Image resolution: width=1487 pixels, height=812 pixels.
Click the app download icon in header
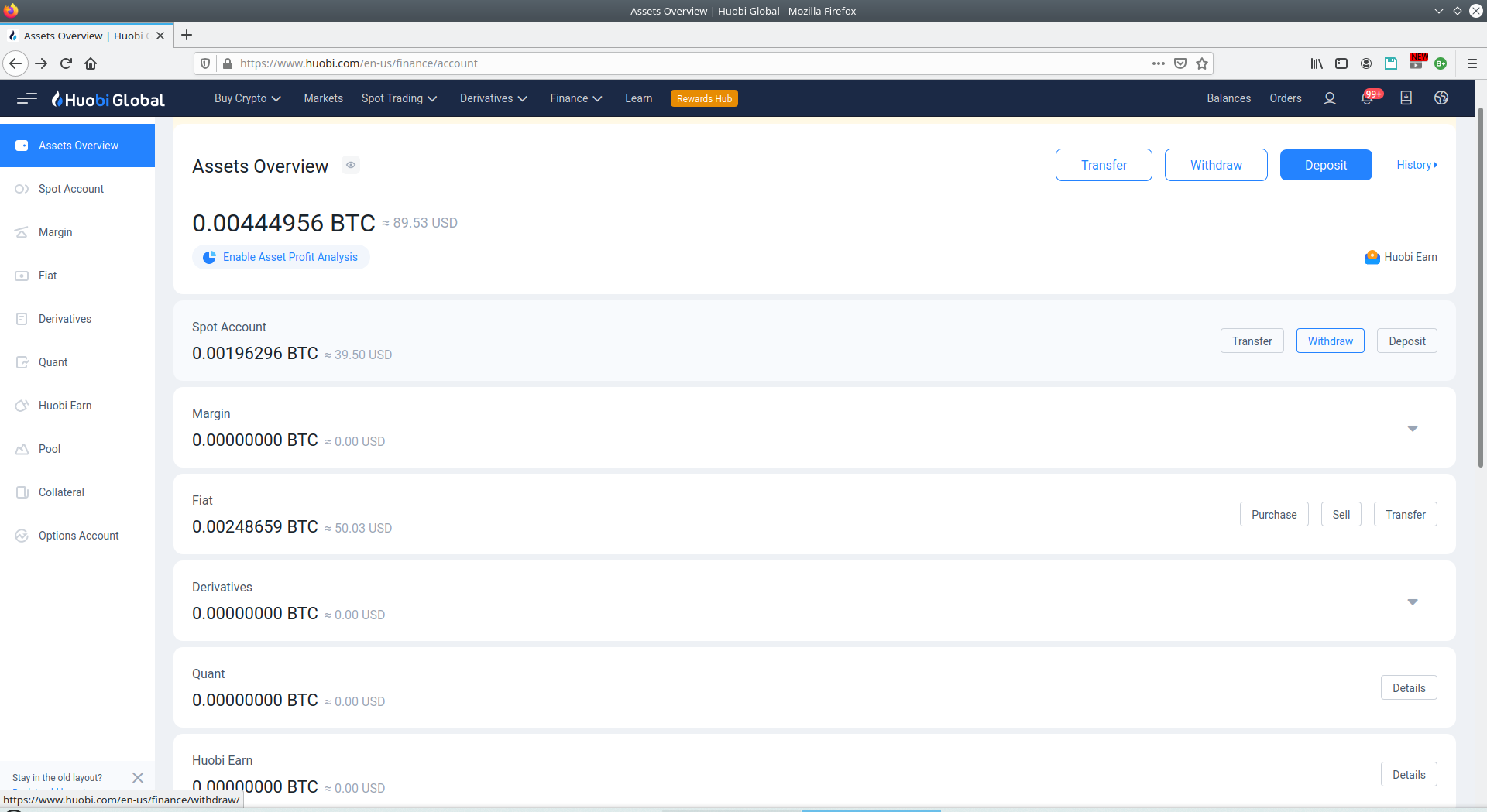pyautogui.click(x=1406, y=98)
